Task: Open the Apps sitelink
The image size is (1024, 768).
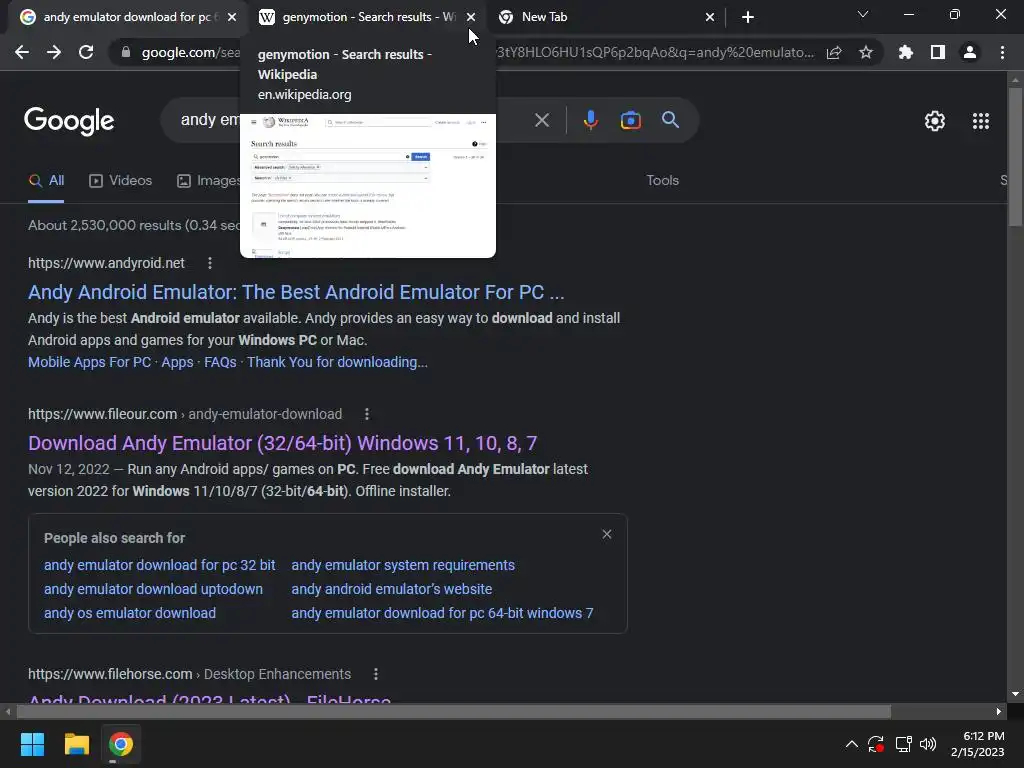Action: 177,362
